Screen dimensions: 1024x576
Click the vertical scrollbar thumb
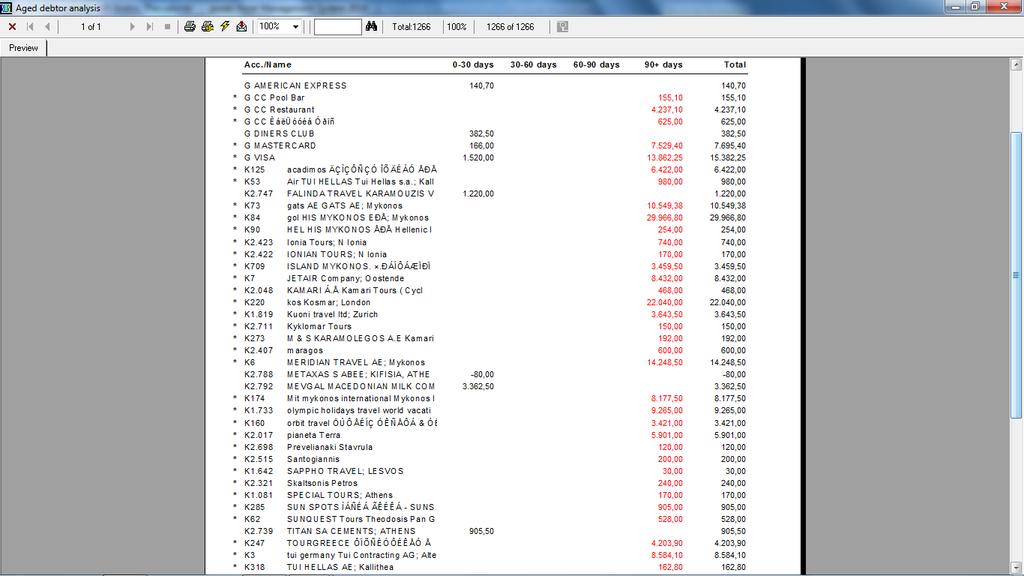(x=1016, y=276)
